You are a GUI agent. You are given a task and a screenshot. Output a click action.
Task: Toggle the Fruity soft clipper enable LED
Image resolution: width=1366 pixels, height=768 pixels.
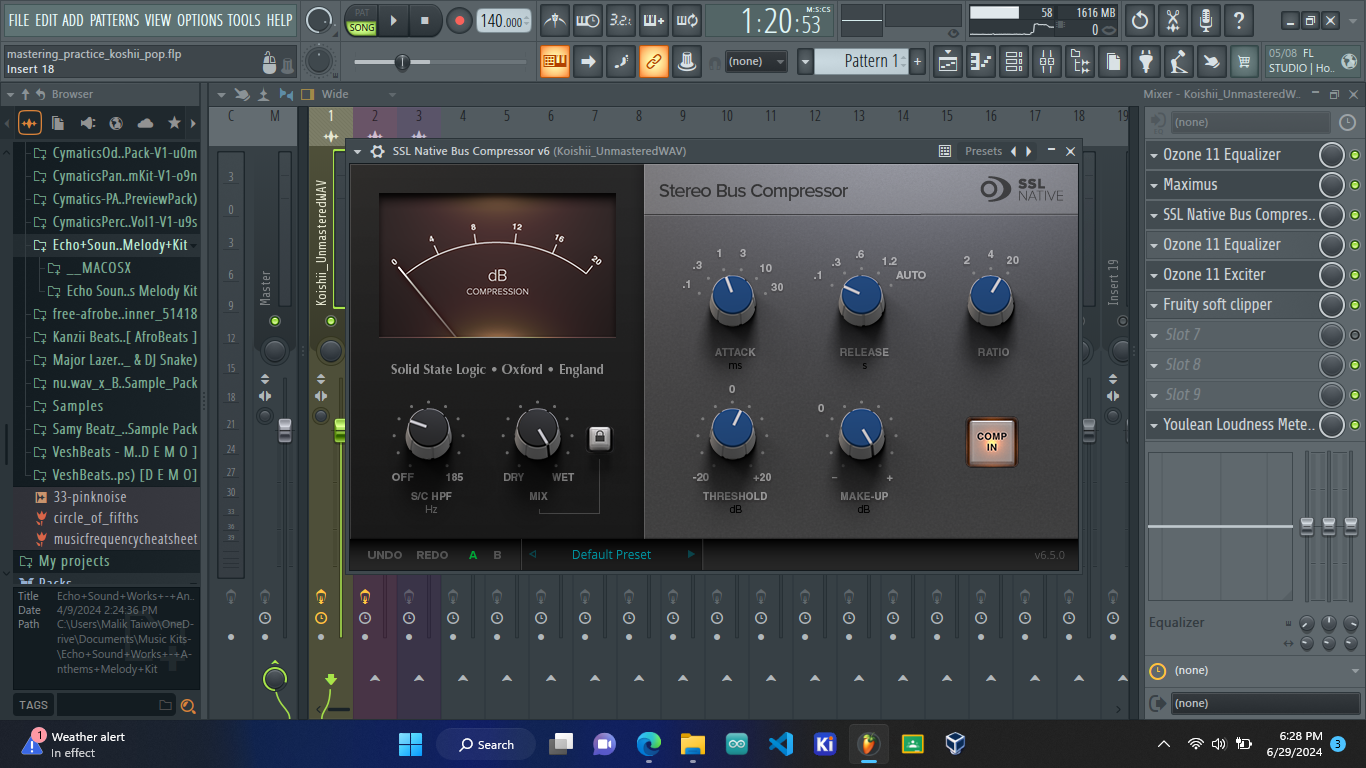click(x=1355, y=305)
